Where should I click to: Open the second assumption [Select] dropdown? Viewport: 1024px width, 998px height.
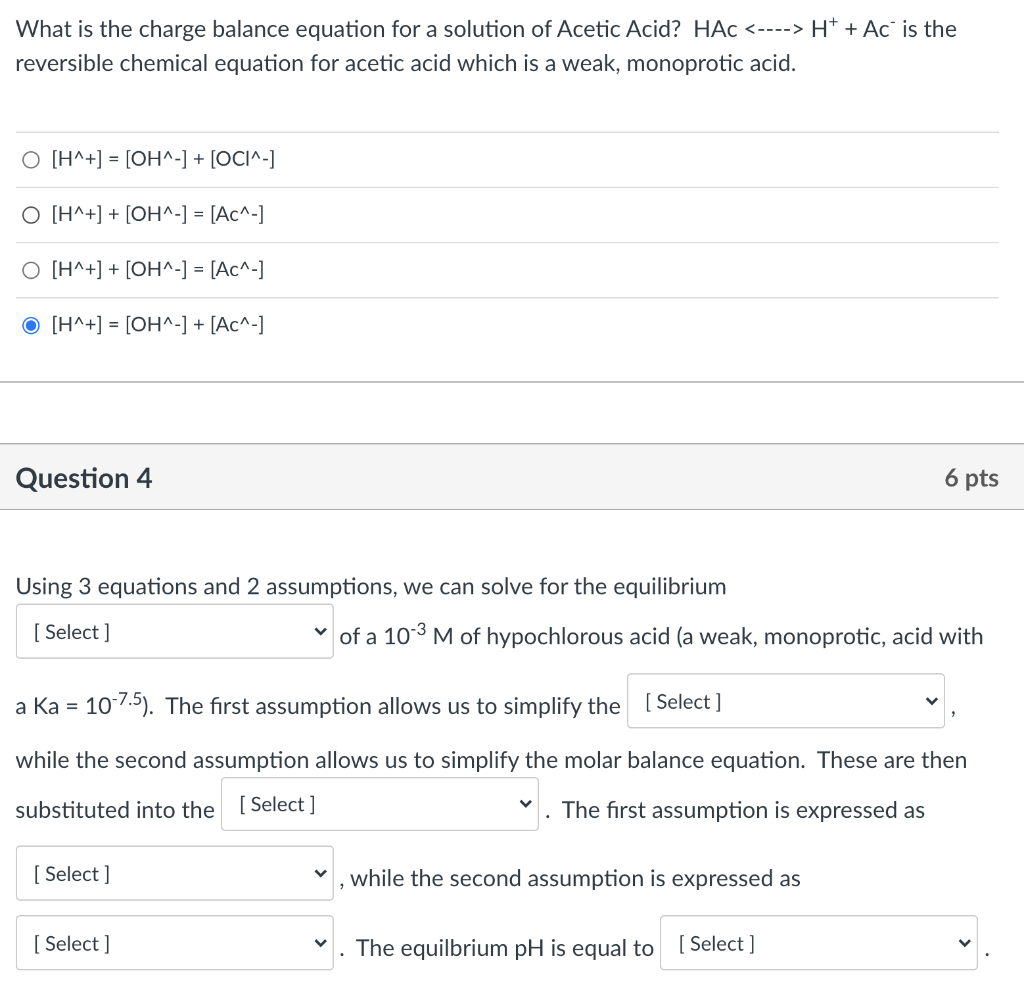click(x=174, y=942)
